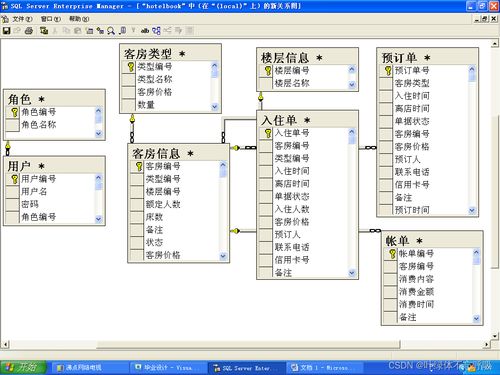Select the 消费金额 column in 帐单

tap(428, 292)
